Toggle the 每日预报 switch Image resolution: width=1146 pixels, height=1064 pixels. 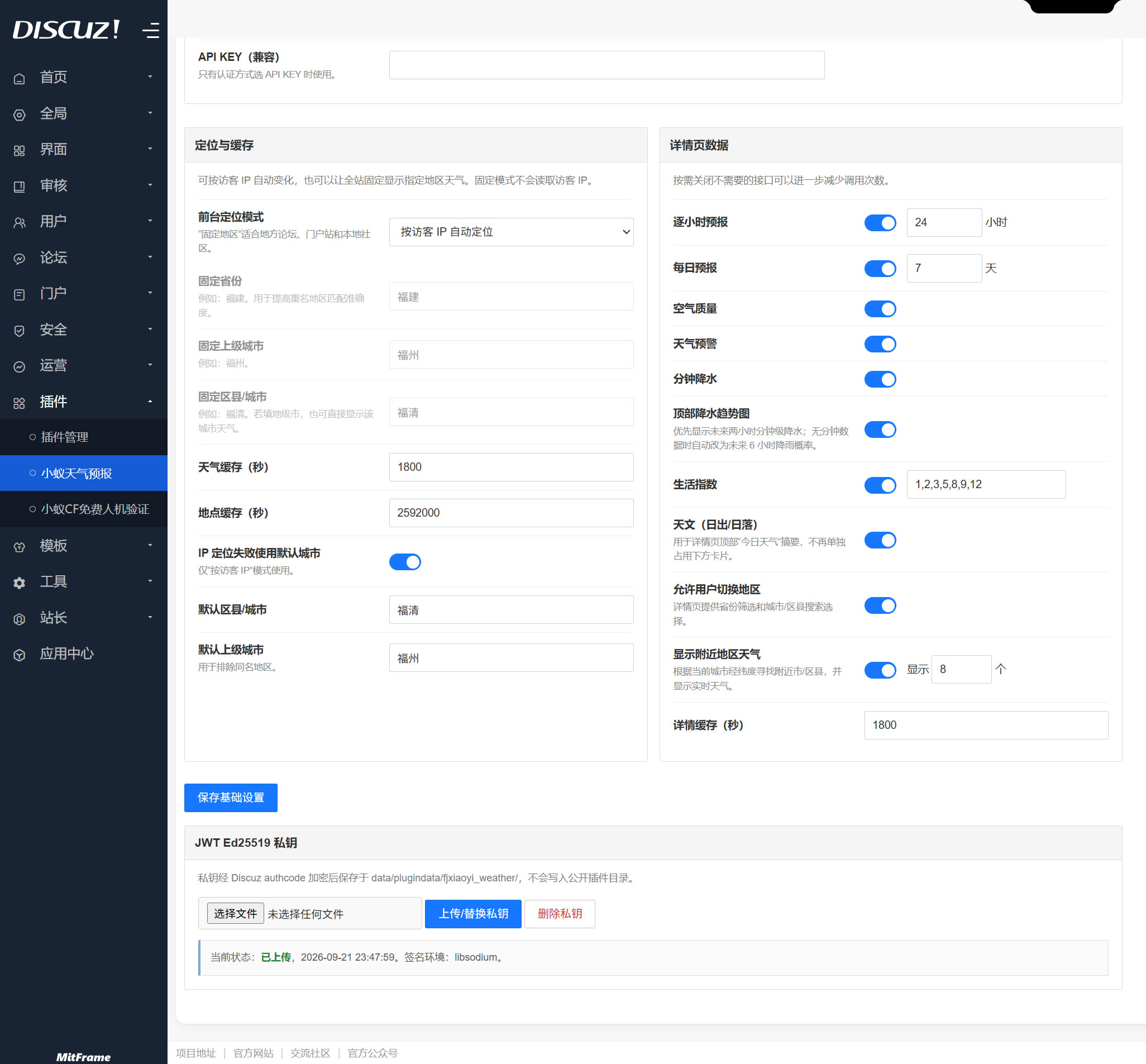click(880, 268)
